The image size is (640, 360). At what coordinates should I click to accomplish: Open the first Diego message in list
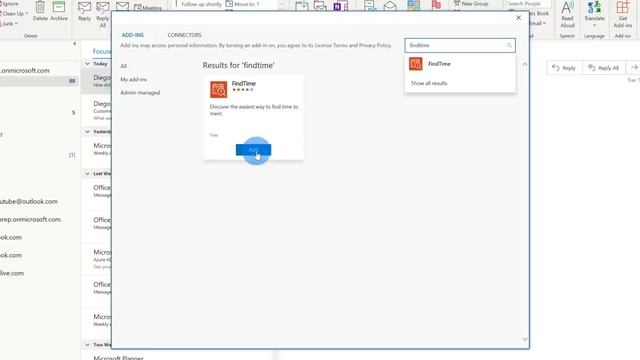[96, 81]
